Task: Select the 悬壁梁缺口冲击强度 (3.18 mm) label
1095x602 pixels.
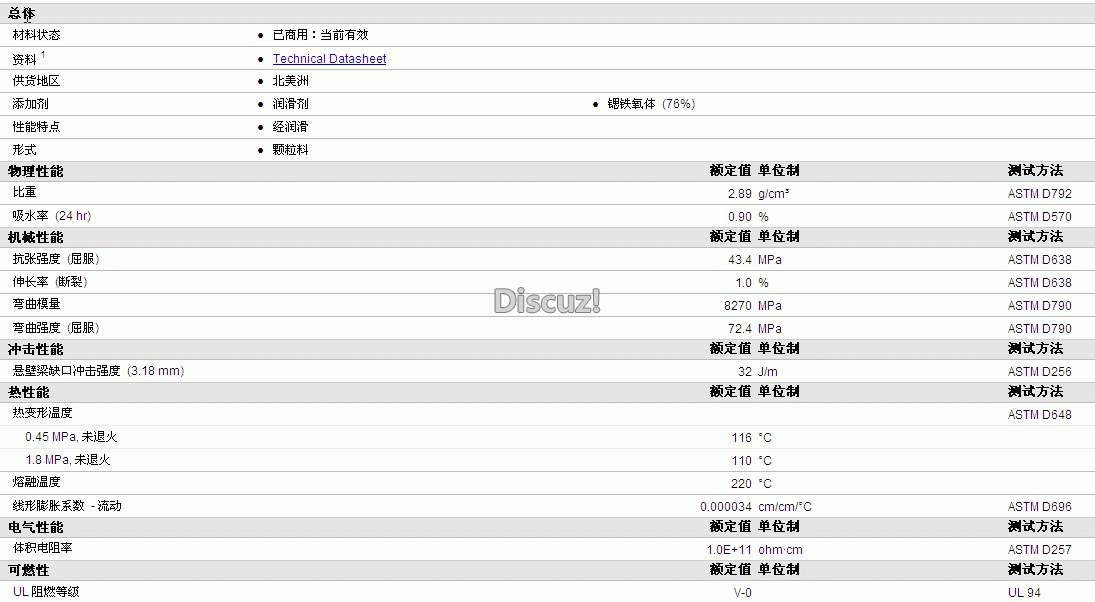Action: pos(98,371)
